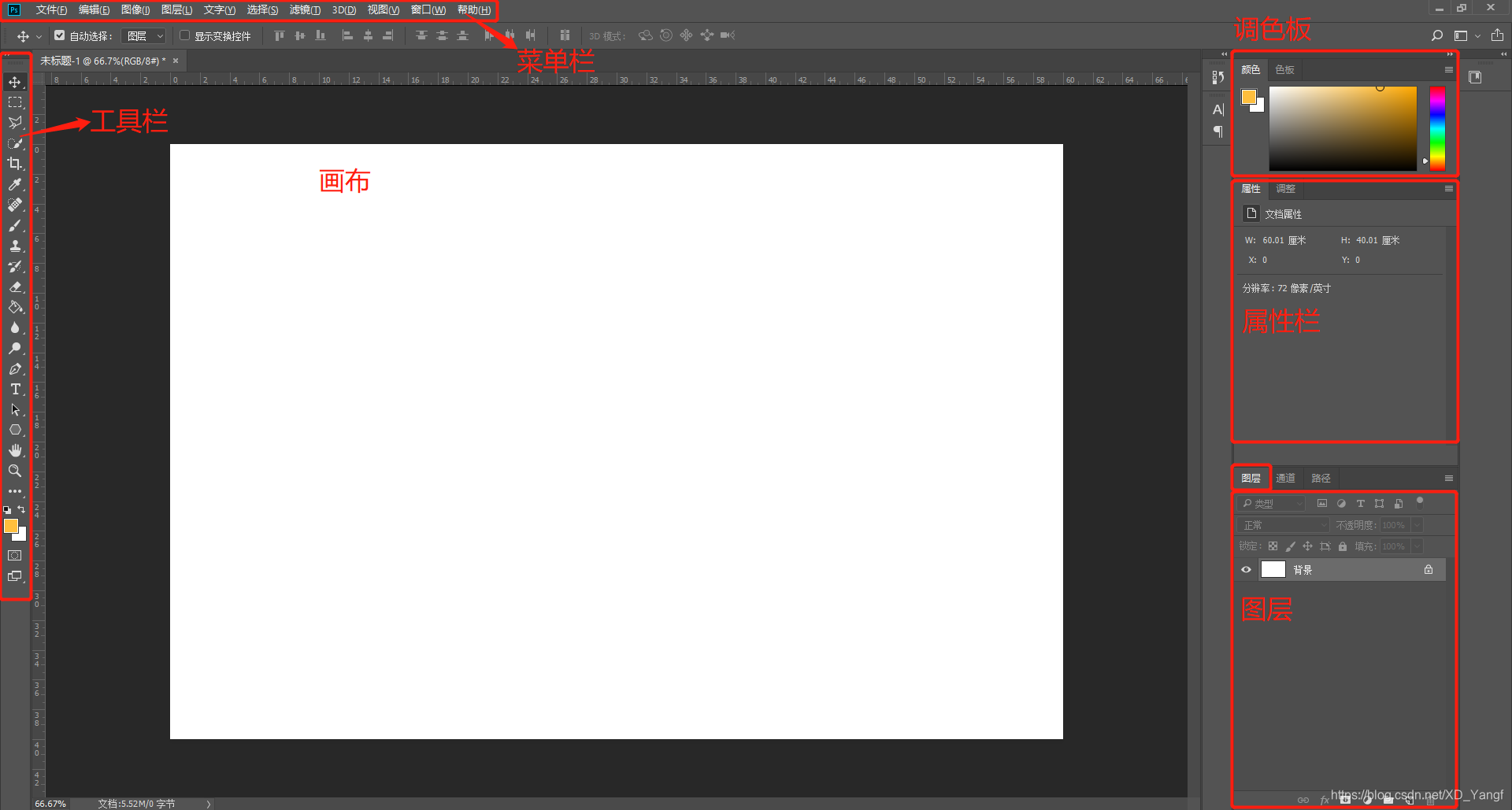Open the blend mode 正常 dropdown

pos(1283,525)
